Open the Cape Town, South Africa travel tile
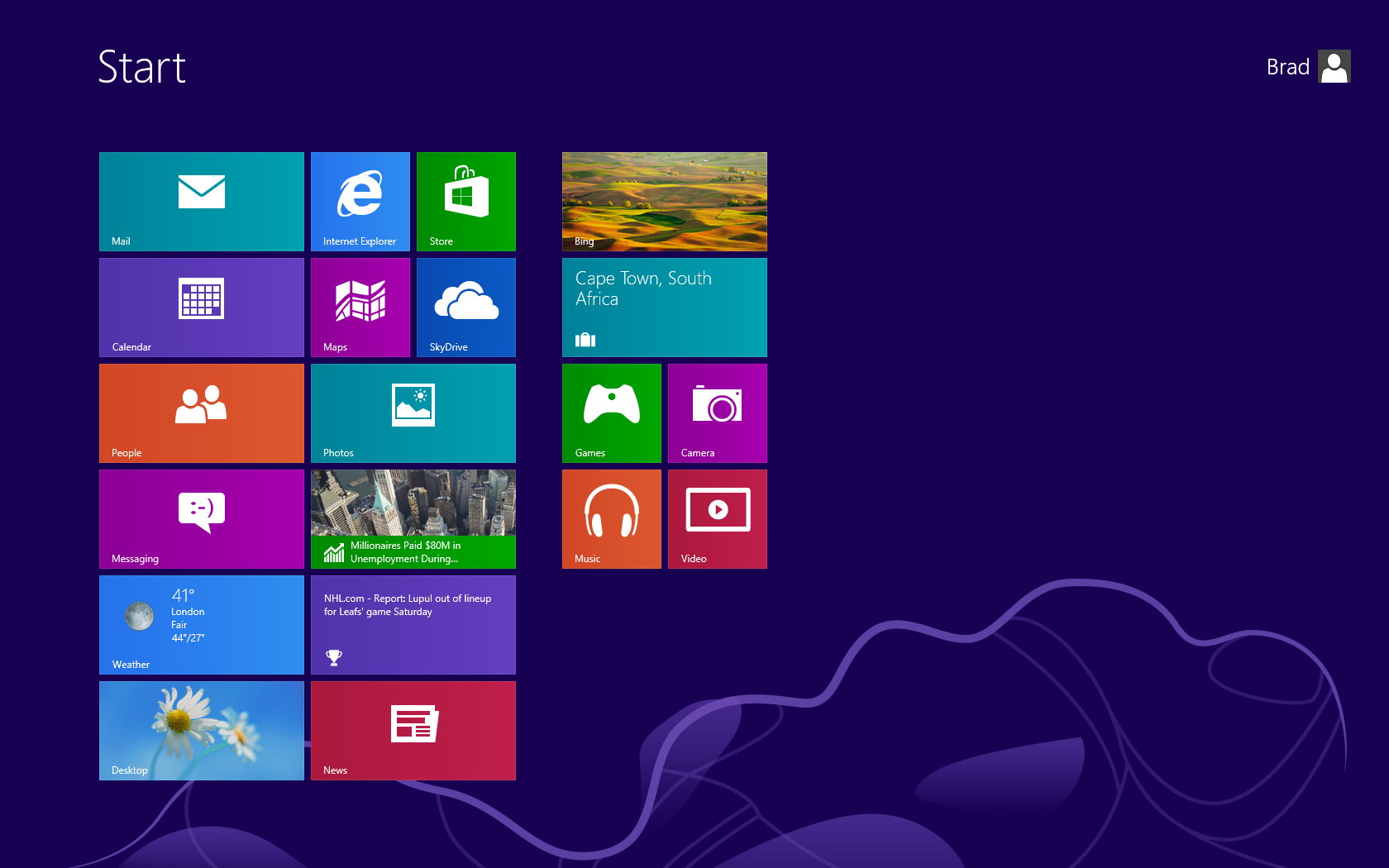This screenshot has width=1389, height=868. (x=664, y=307)
